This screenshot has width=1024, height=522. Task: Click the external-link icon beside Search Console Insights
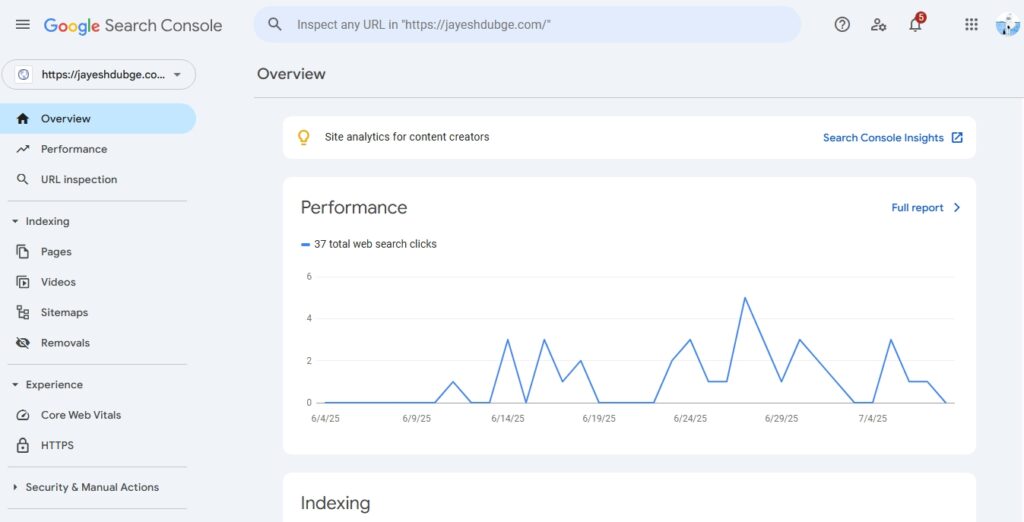(957, 137)
